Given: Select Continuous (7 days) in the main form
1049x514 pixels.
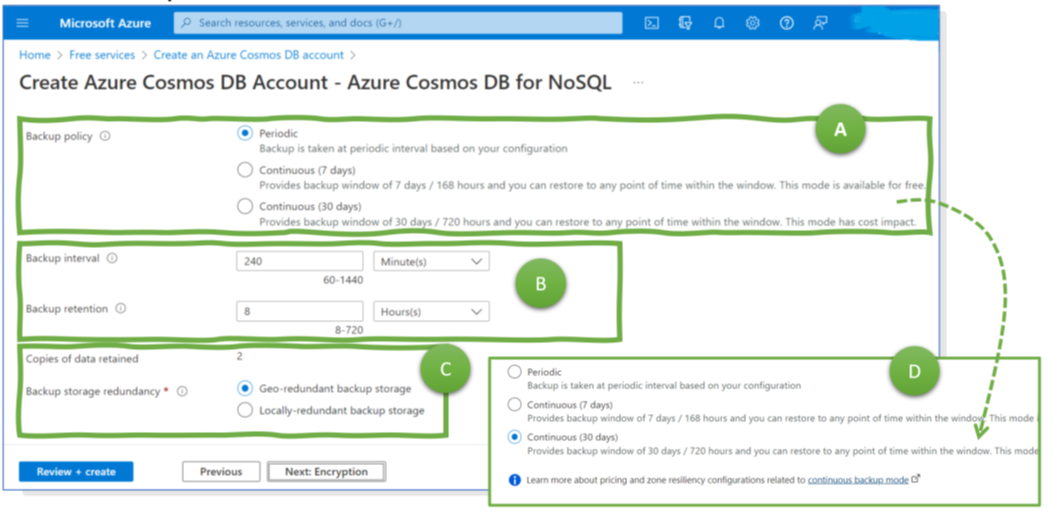Looking at the screenshot, I should click(245, 170).
